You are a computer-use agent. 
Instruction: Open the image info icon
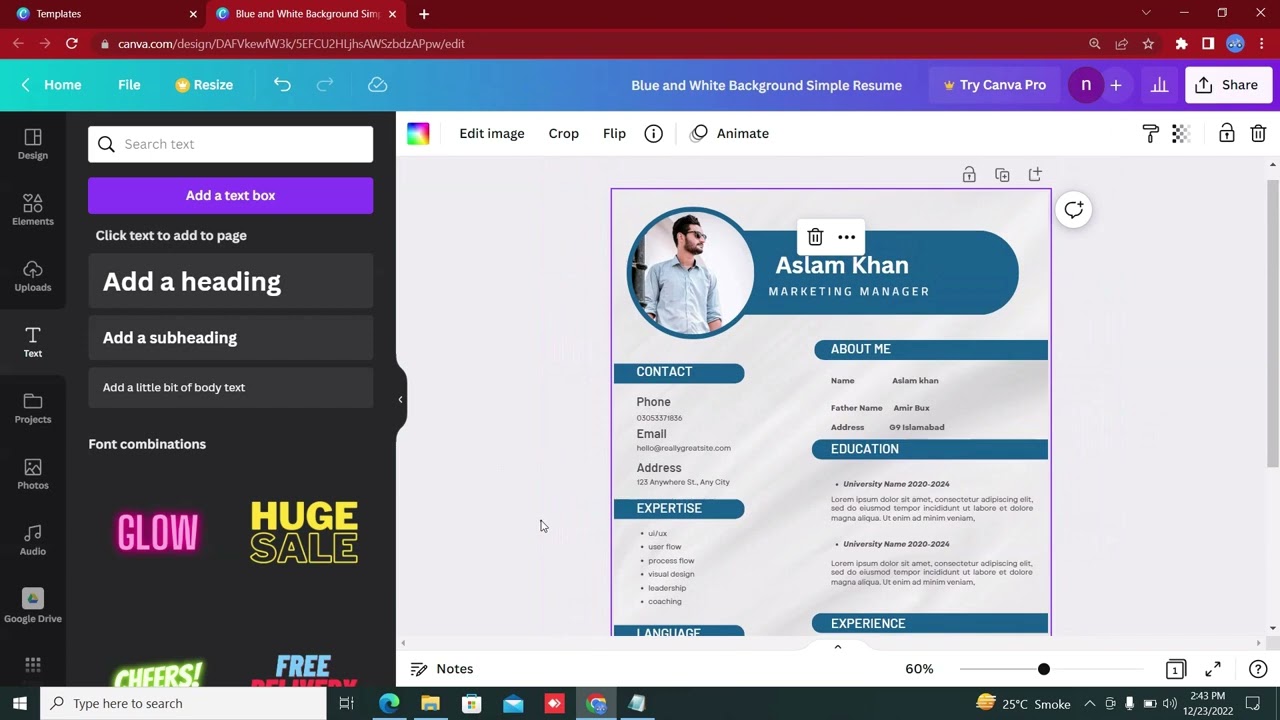coord(653,133)
